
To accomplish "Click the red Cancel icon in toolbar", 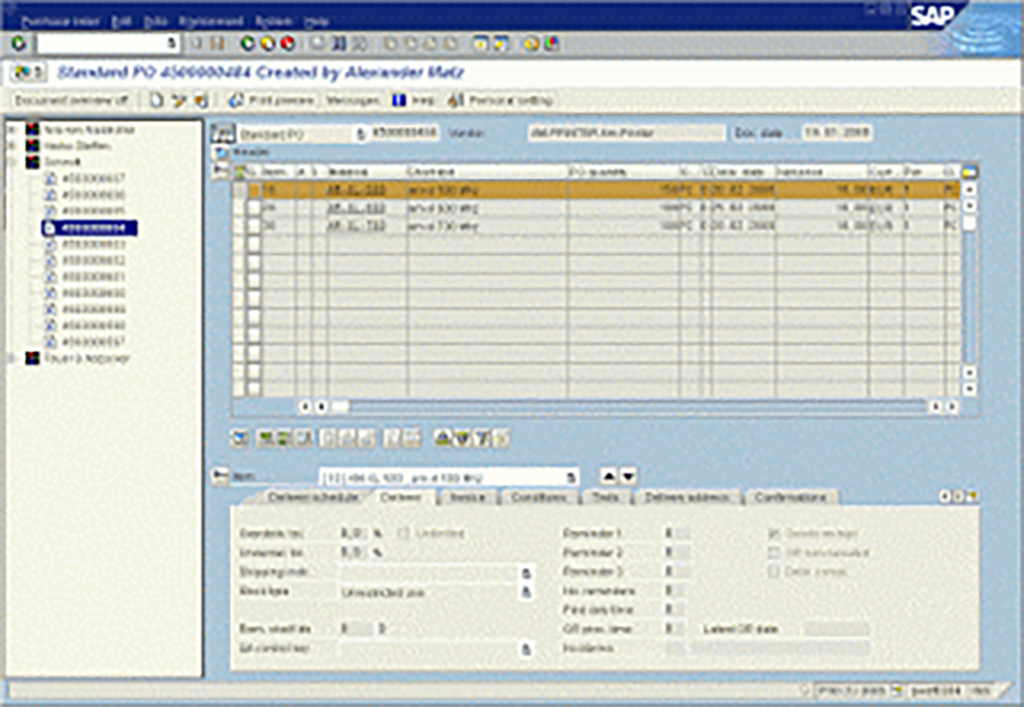I will coord(286,43).
